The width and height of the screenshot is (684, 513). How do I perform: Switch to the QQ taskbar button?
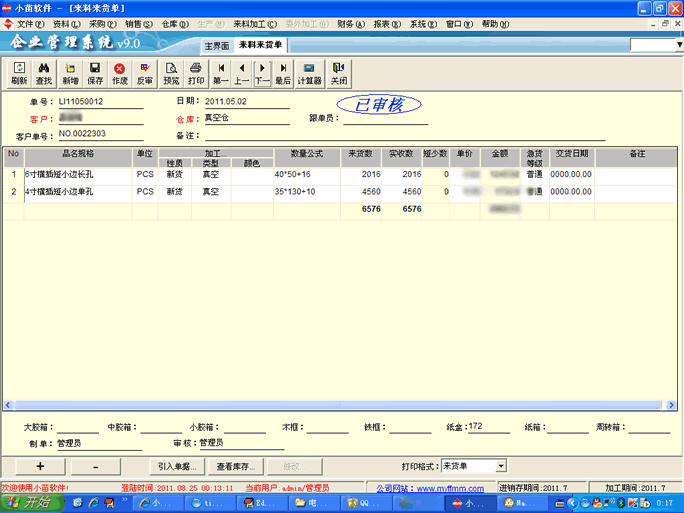point(366,503)
